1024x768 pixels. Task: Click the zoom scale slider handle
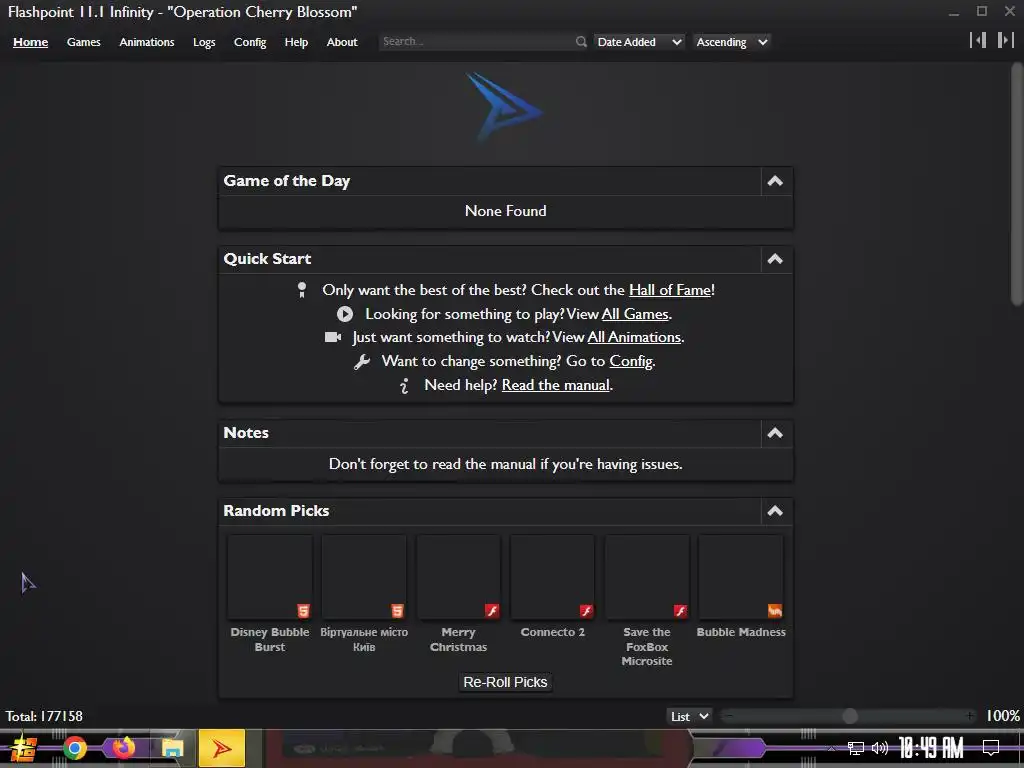coord(850,716)
